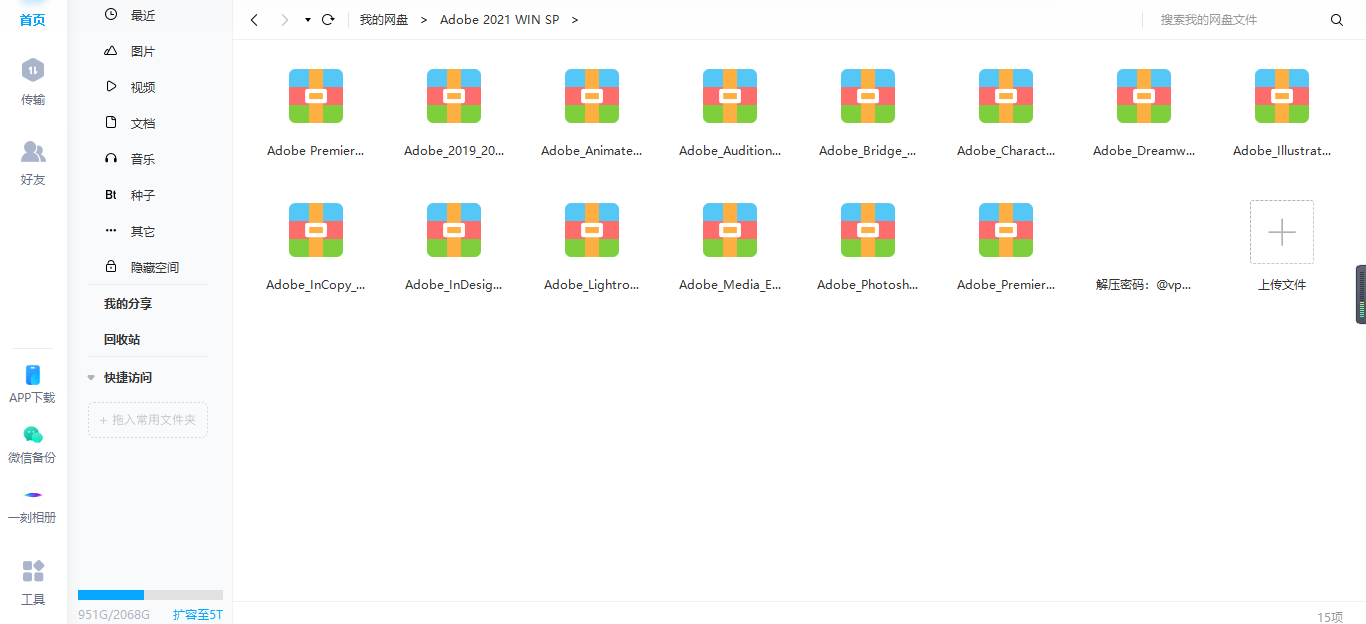1366x624 pixels.
Task: Click the search magnifier icon
Action: tap(1337, 20)
